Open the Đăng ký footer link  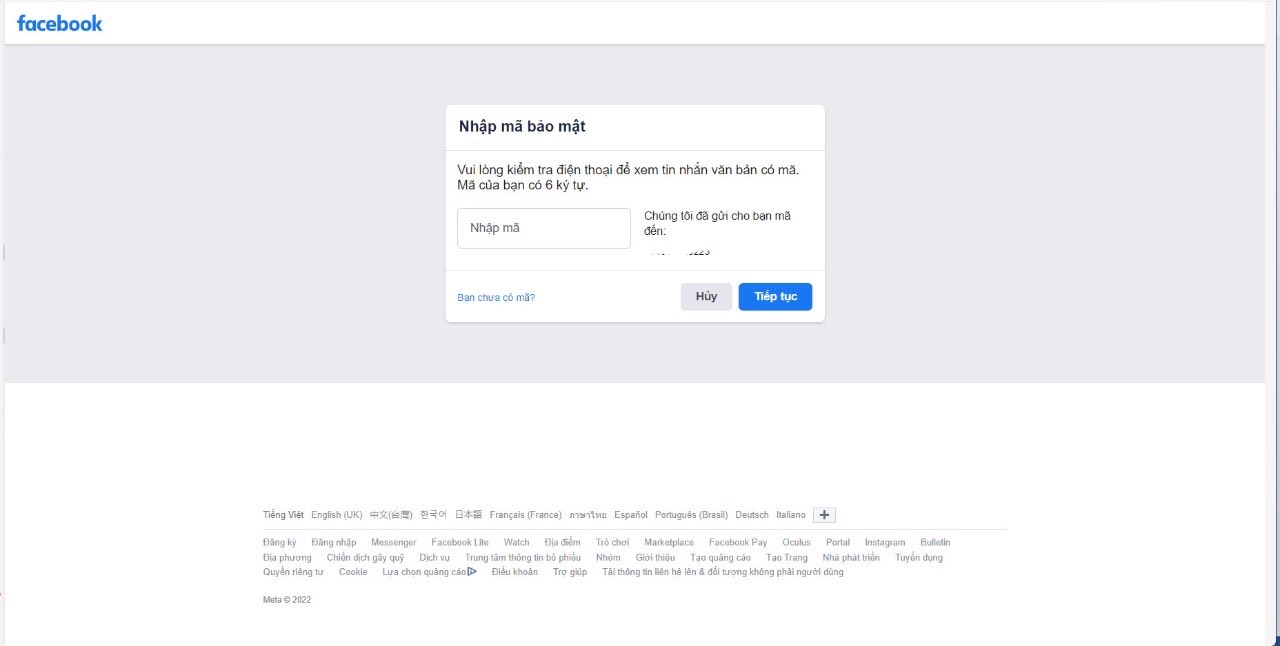point(280,542)
